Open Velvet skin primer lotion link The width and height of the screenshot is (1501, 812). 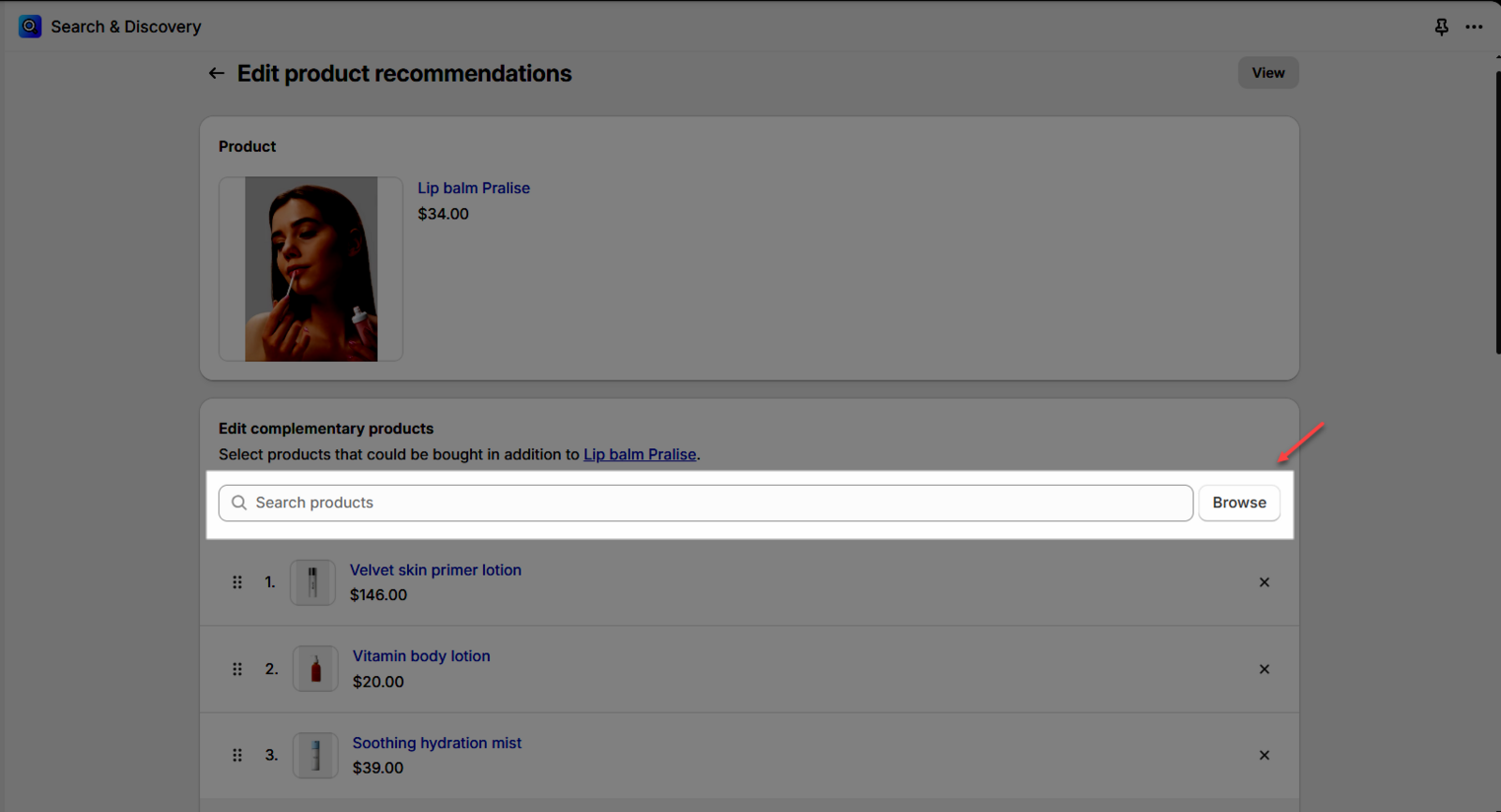click(x=435, y=570)
